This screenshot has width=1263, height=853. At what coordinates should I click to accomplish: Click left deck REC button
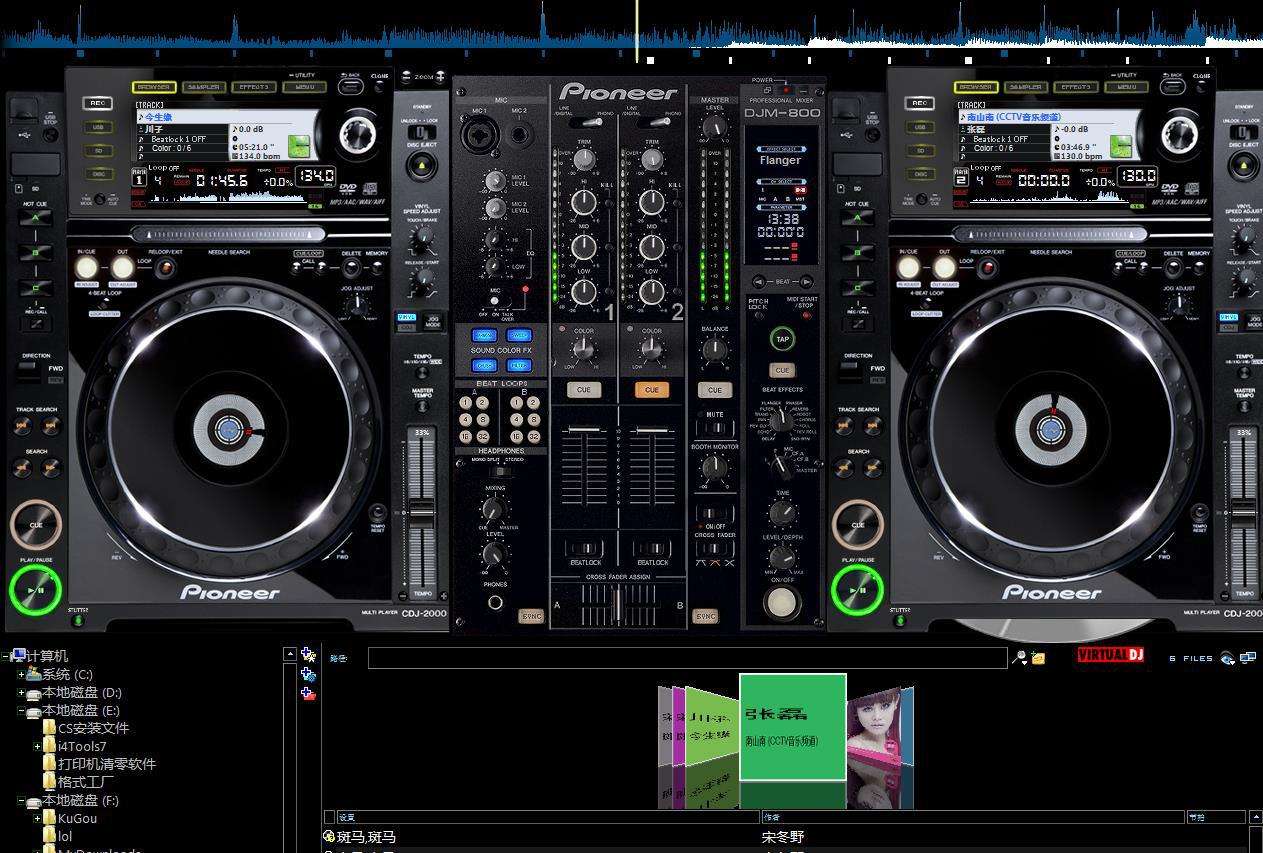(98, 103)
